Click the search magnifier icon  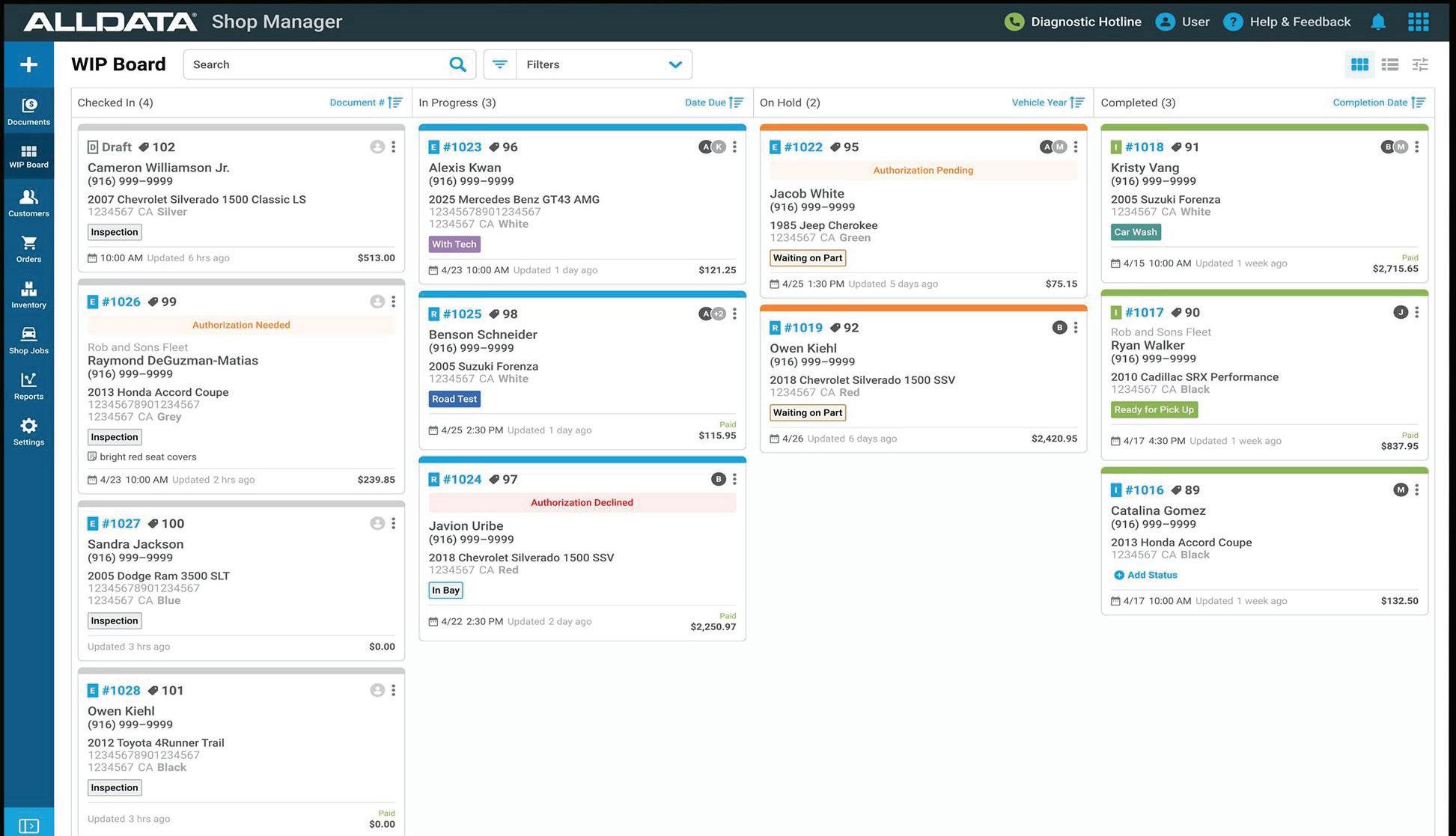click(x=457, y=64)
